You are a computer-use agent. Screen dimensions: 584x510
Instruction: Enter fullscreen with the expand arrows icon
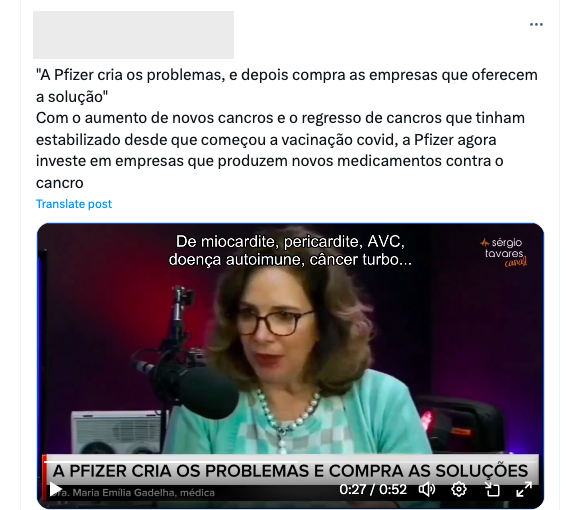click(x=524, y=489)
